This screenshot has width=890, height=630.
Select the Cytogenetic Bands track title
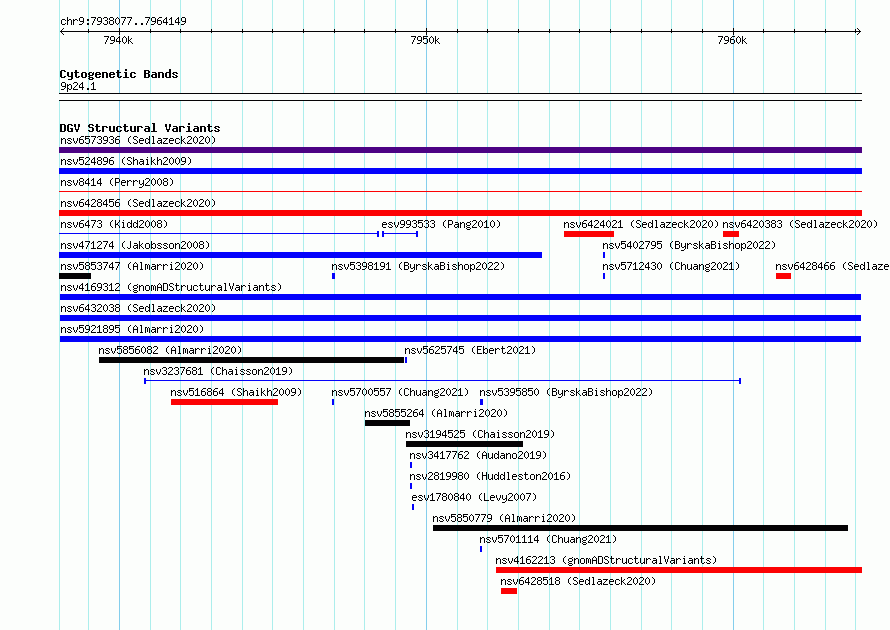click(x=119, y=74)
